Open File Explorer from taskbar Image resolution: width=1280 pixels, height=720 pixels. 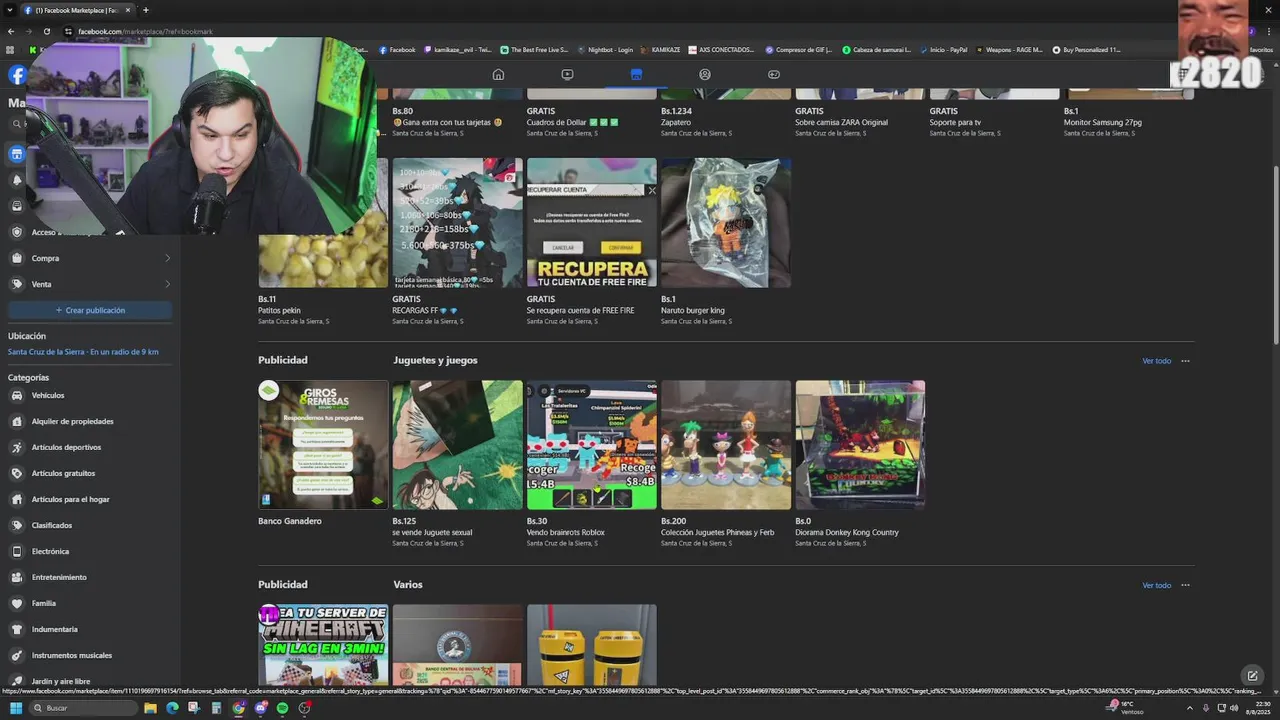(150, 708)
